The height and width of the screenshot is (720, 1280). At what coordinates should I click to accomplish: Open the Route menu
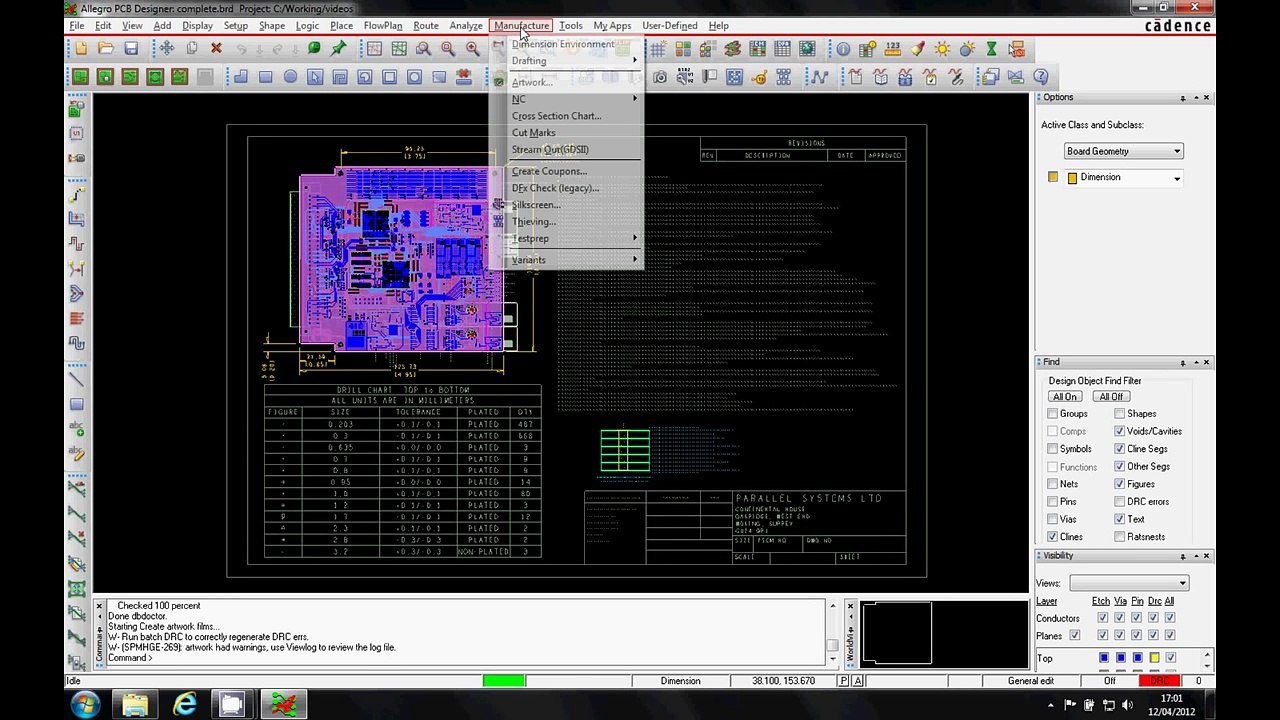pos(425,25)
